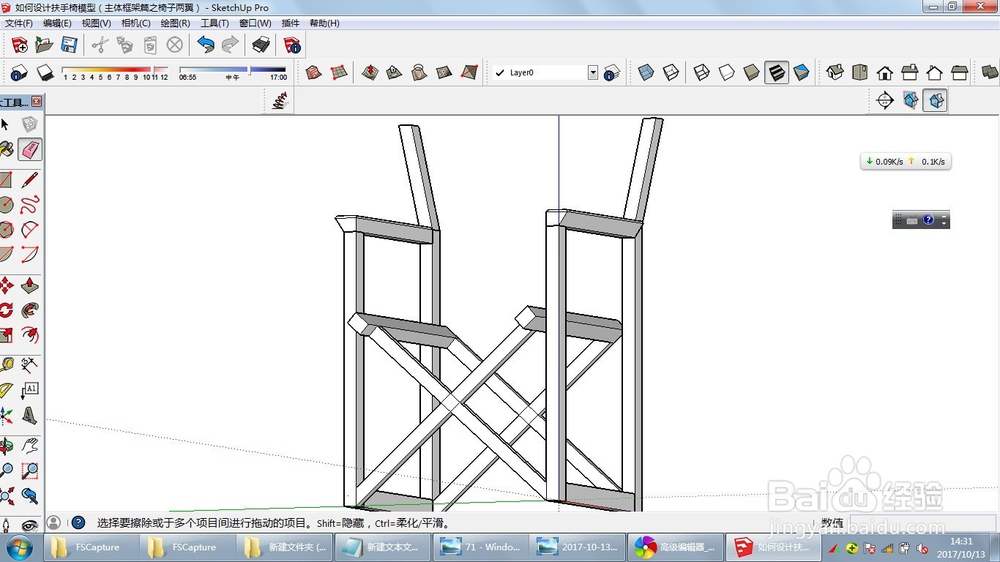Viewport: 1000px width, 562px height.
Task: Select the Dimension tool
Action: pyautogui.click(x=29, y=366)
